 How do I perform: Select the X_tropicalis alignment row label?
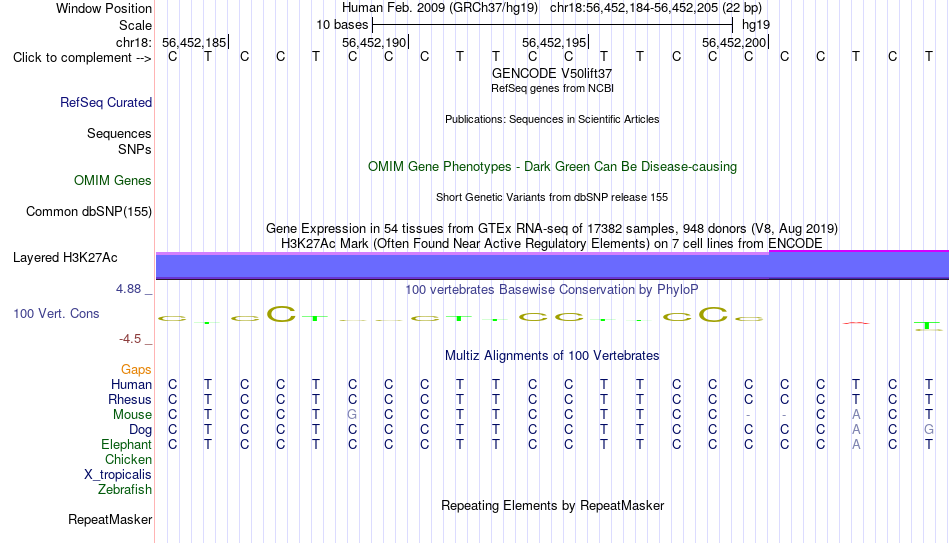coord(118,475)
